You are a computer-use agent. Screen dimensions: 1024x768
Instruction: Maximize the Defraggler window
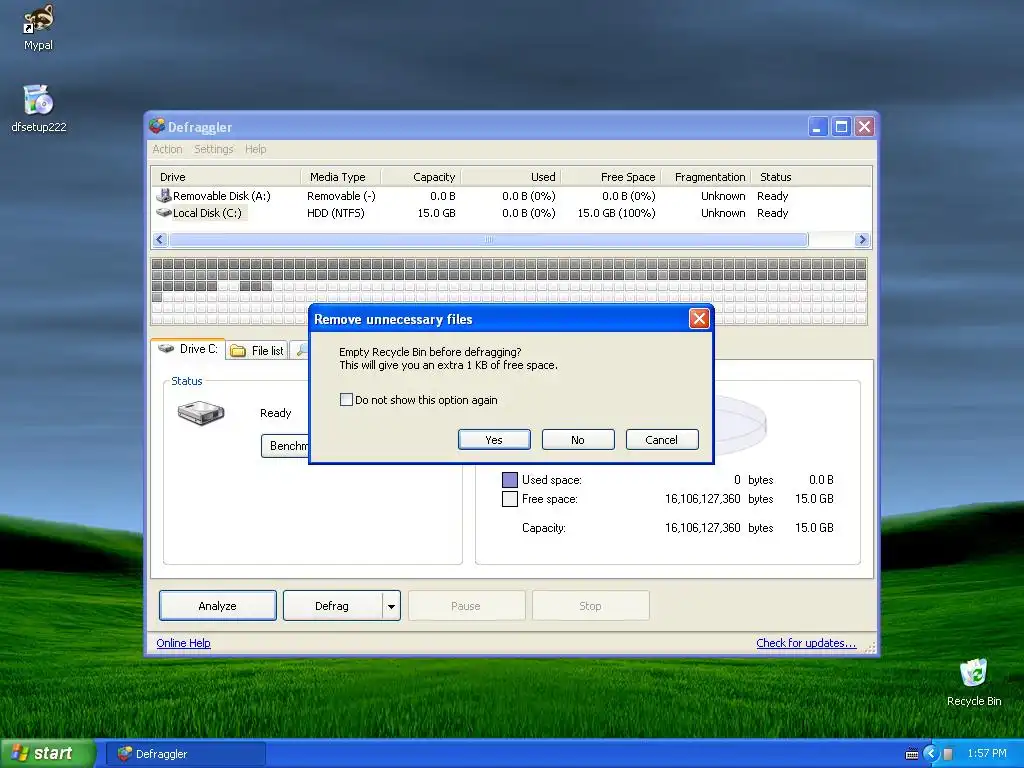point(841,127)
